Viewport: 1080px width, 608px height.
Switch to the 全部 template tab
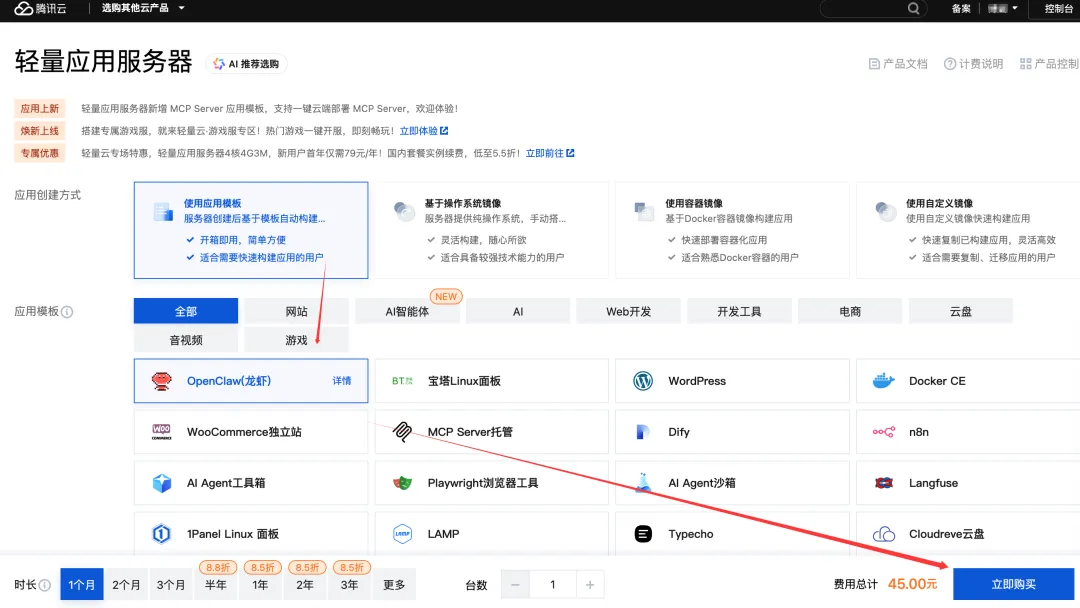click(186, 311)
